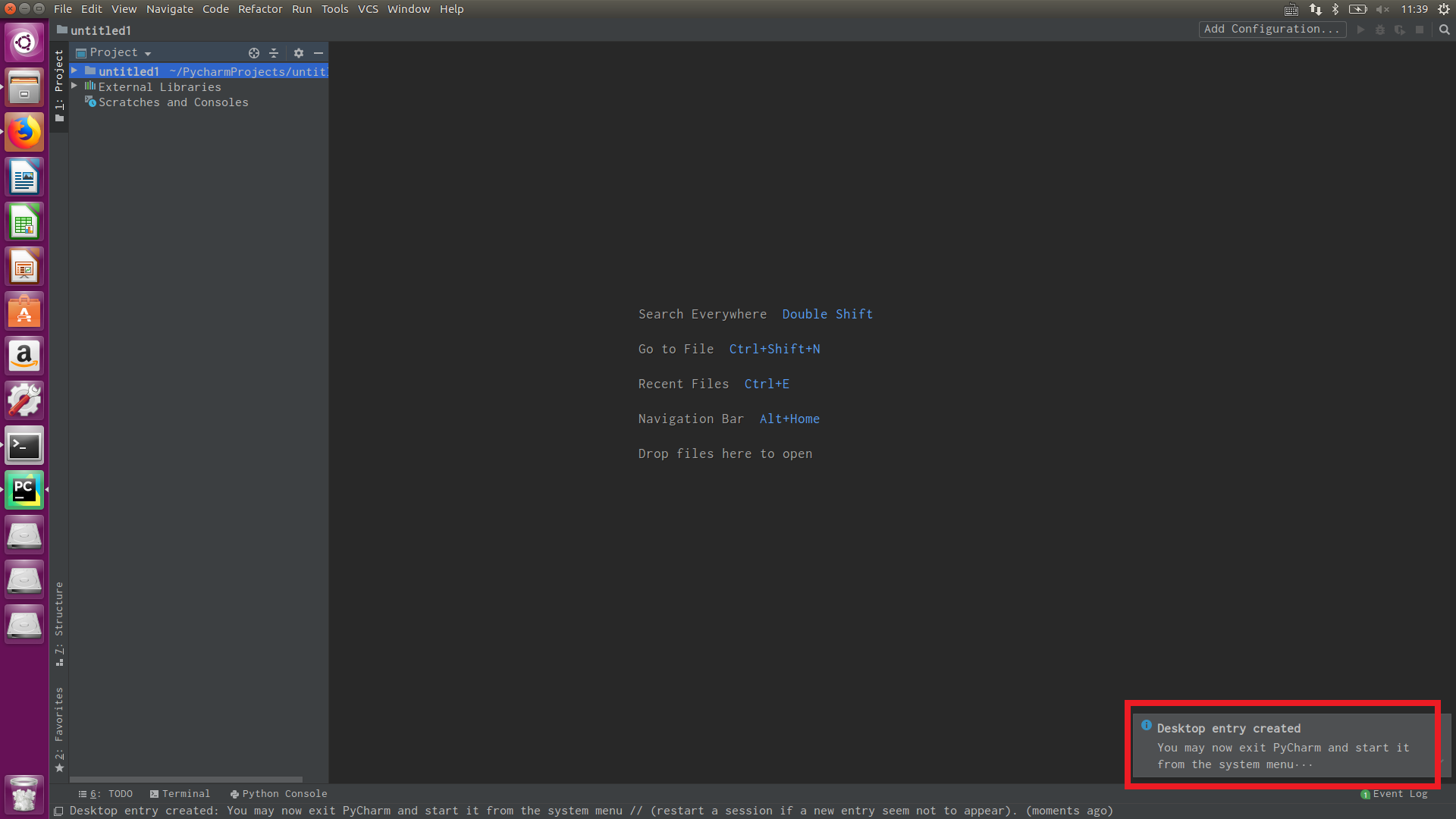Open Project panel settings gear

coord(298,53)
